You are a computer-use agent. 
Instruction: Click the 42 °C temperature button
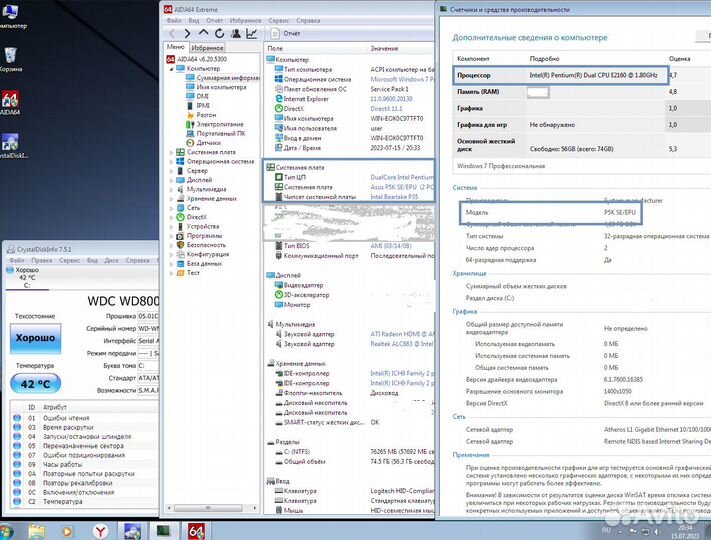[36, 383]
